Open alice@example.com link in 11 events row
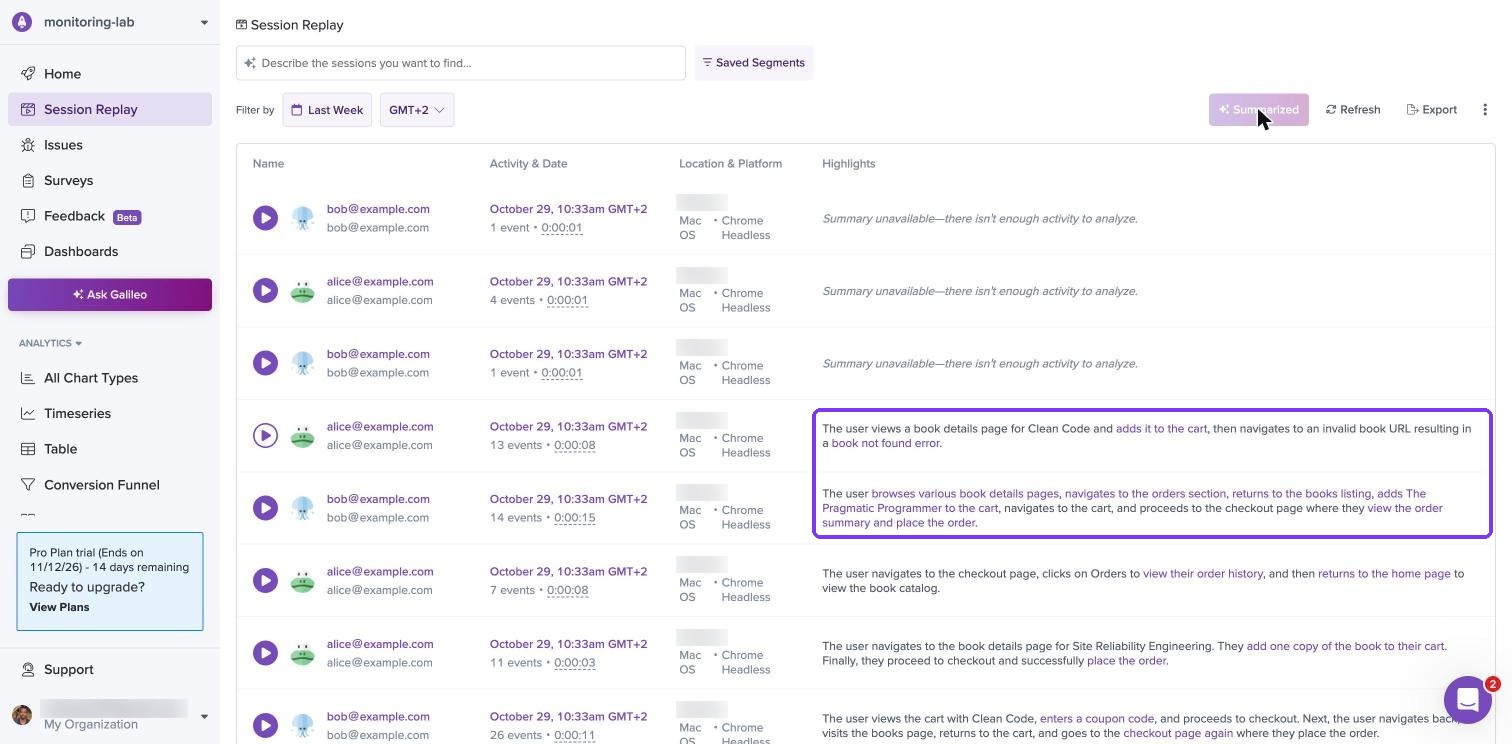Image resolution: width=1512 pixels, height=744 pixels. pos(380,644)
